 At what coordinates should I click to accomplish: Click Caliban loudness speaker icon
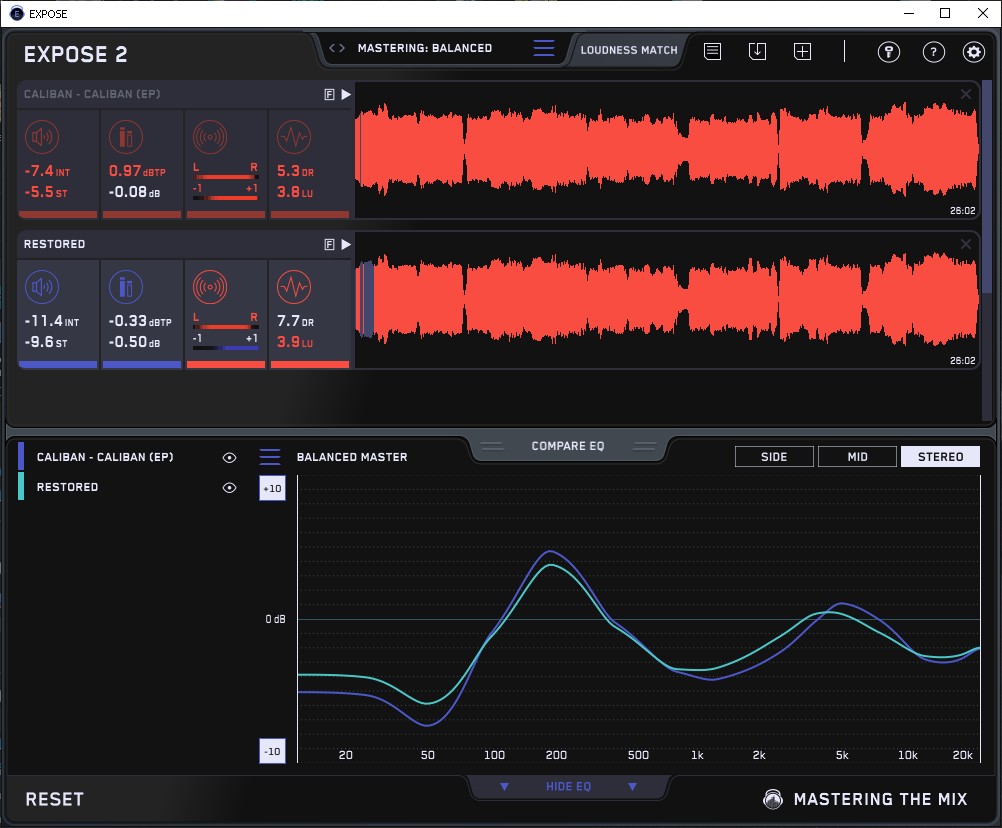42,137
